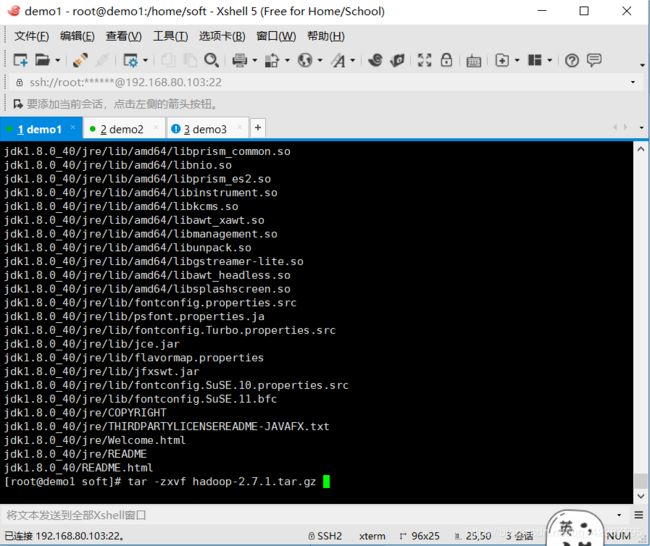
Task: Click the file transfer icon
Action: click(x=272, y=61)
